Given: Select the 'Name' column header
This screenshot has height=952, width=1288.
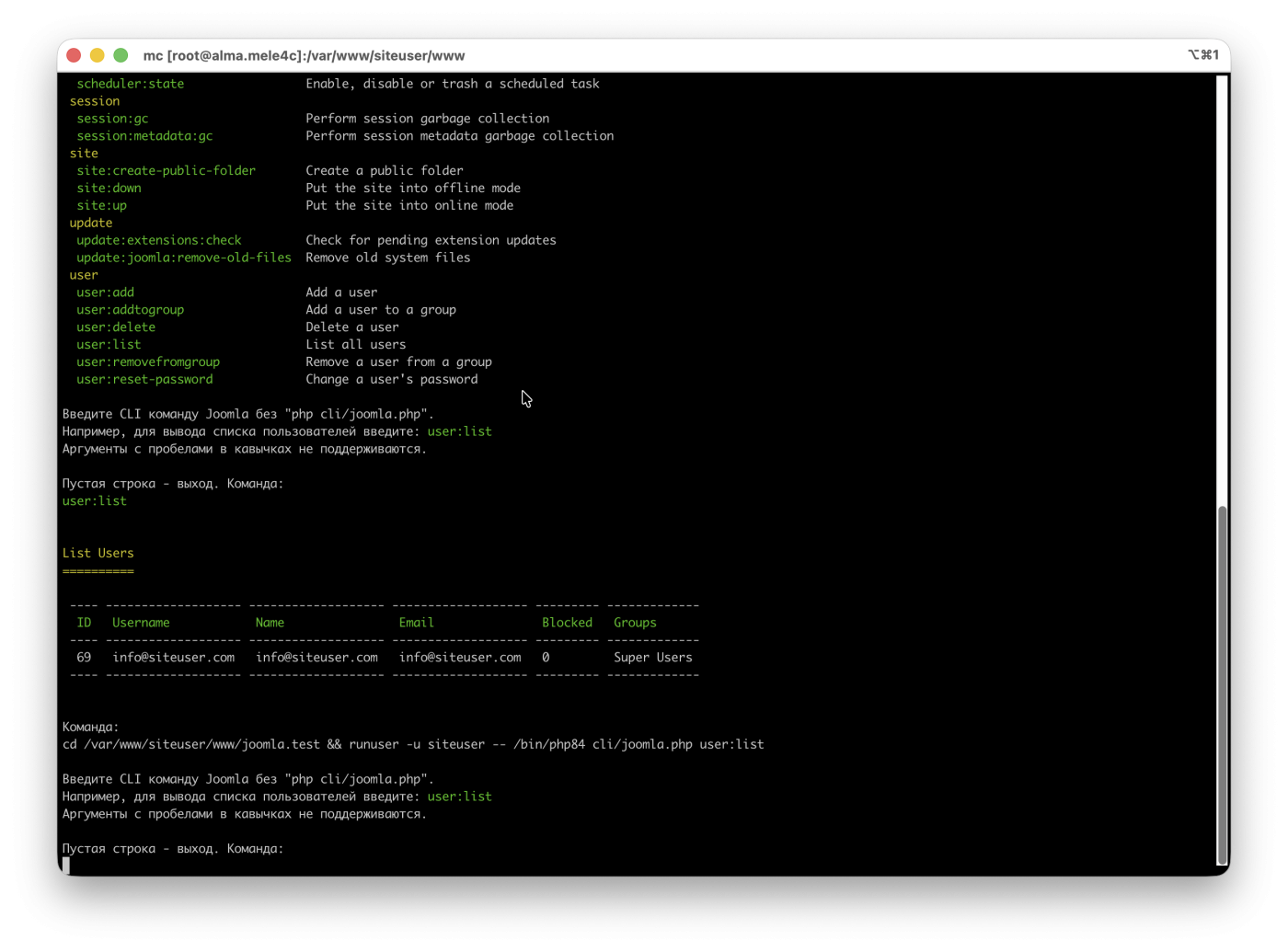Looking at the screenshot, I should click(x=270, y=624).
